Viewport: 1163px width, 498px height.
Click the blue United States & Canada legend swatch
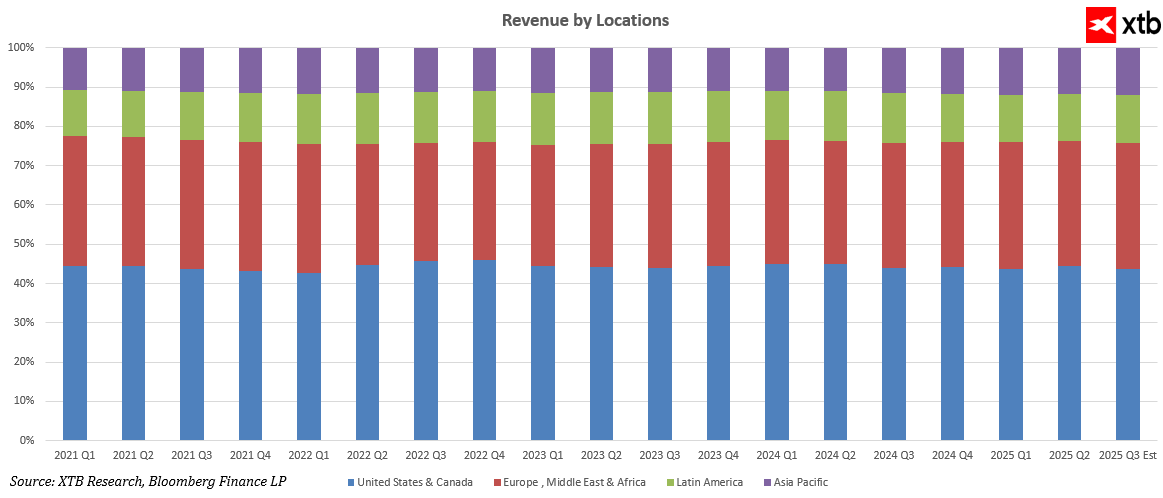click(350, 483)
